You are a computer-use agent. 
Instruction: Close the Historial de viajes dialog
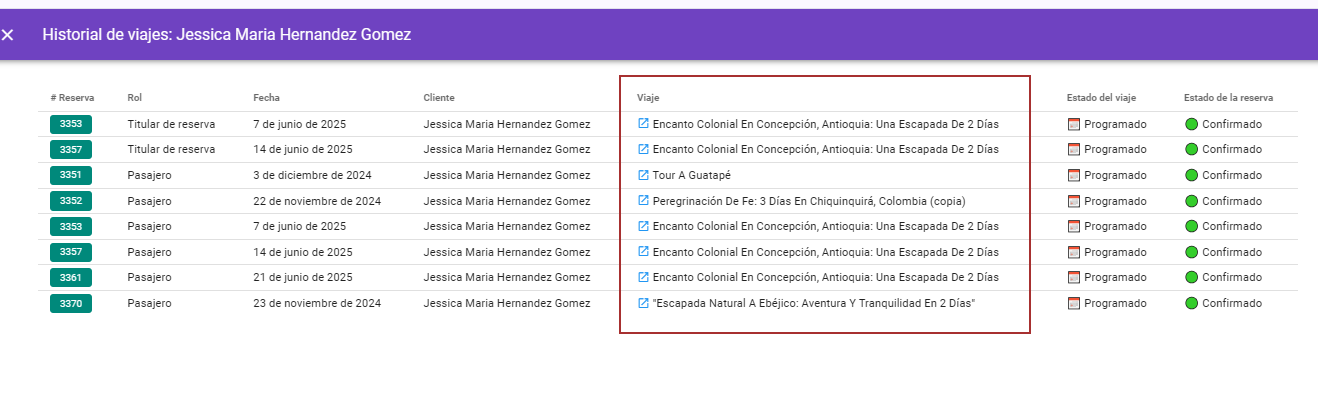(8, 35)
